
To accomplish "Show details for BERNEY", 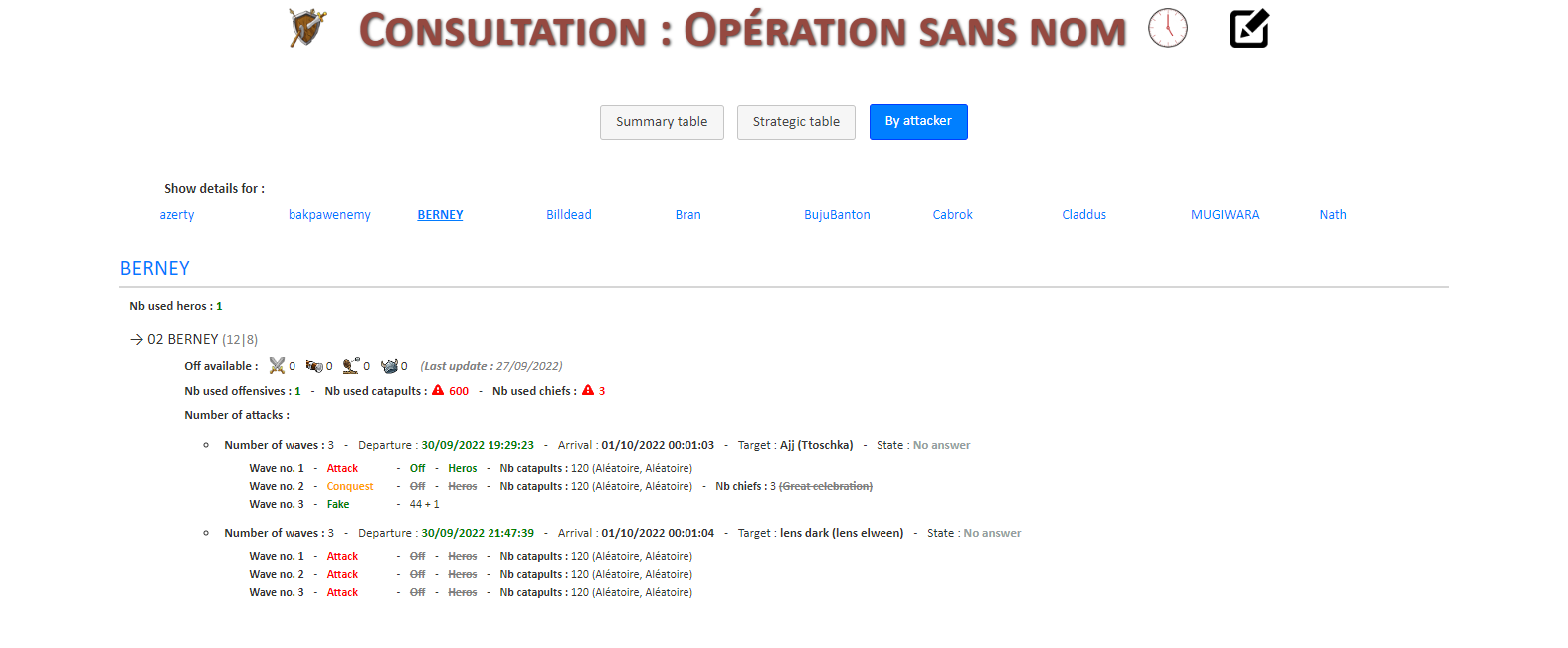I will (x=440, y=214).
